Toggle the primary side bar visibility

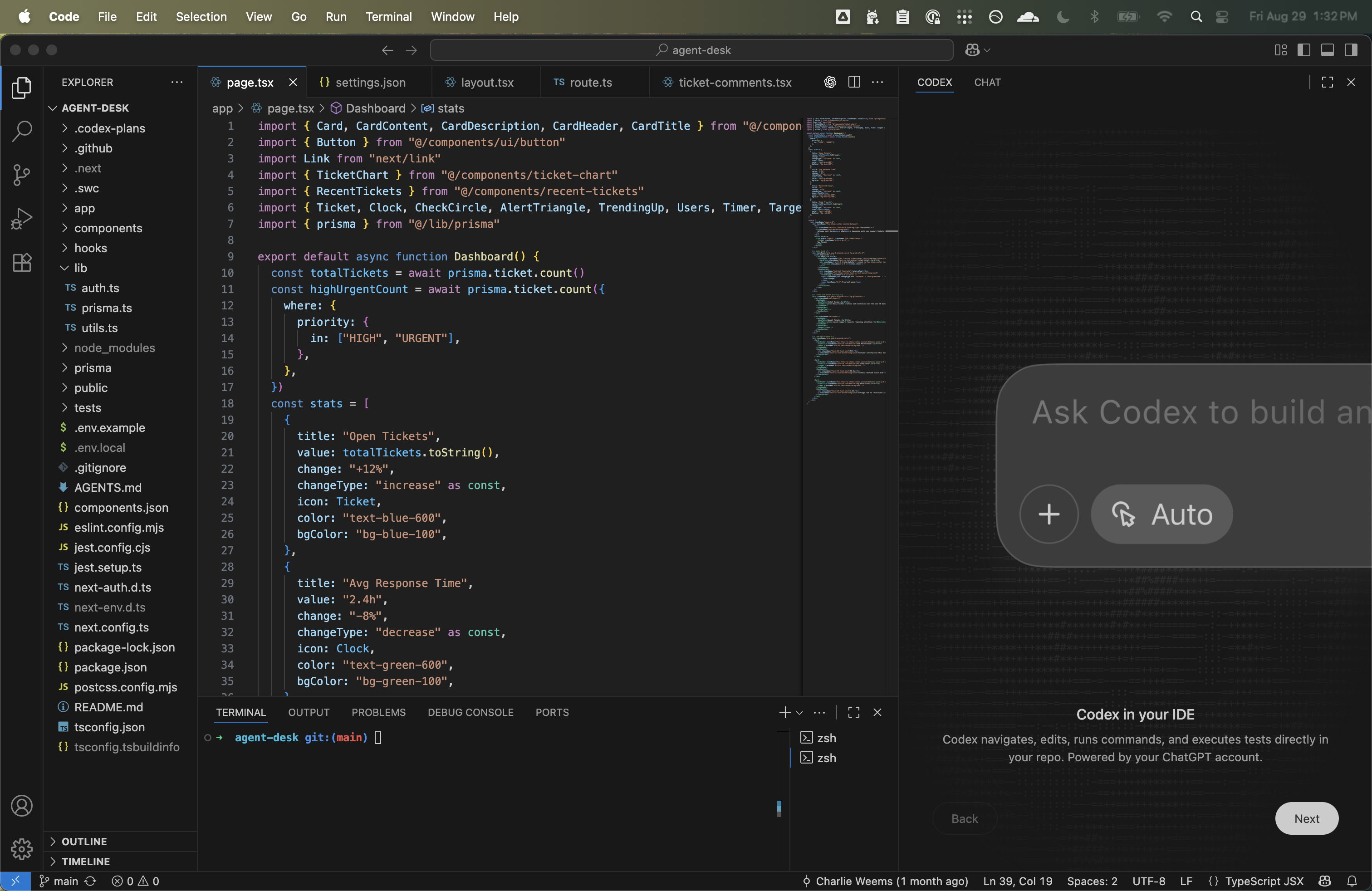pyautogui.click(x=1304, y=50)
